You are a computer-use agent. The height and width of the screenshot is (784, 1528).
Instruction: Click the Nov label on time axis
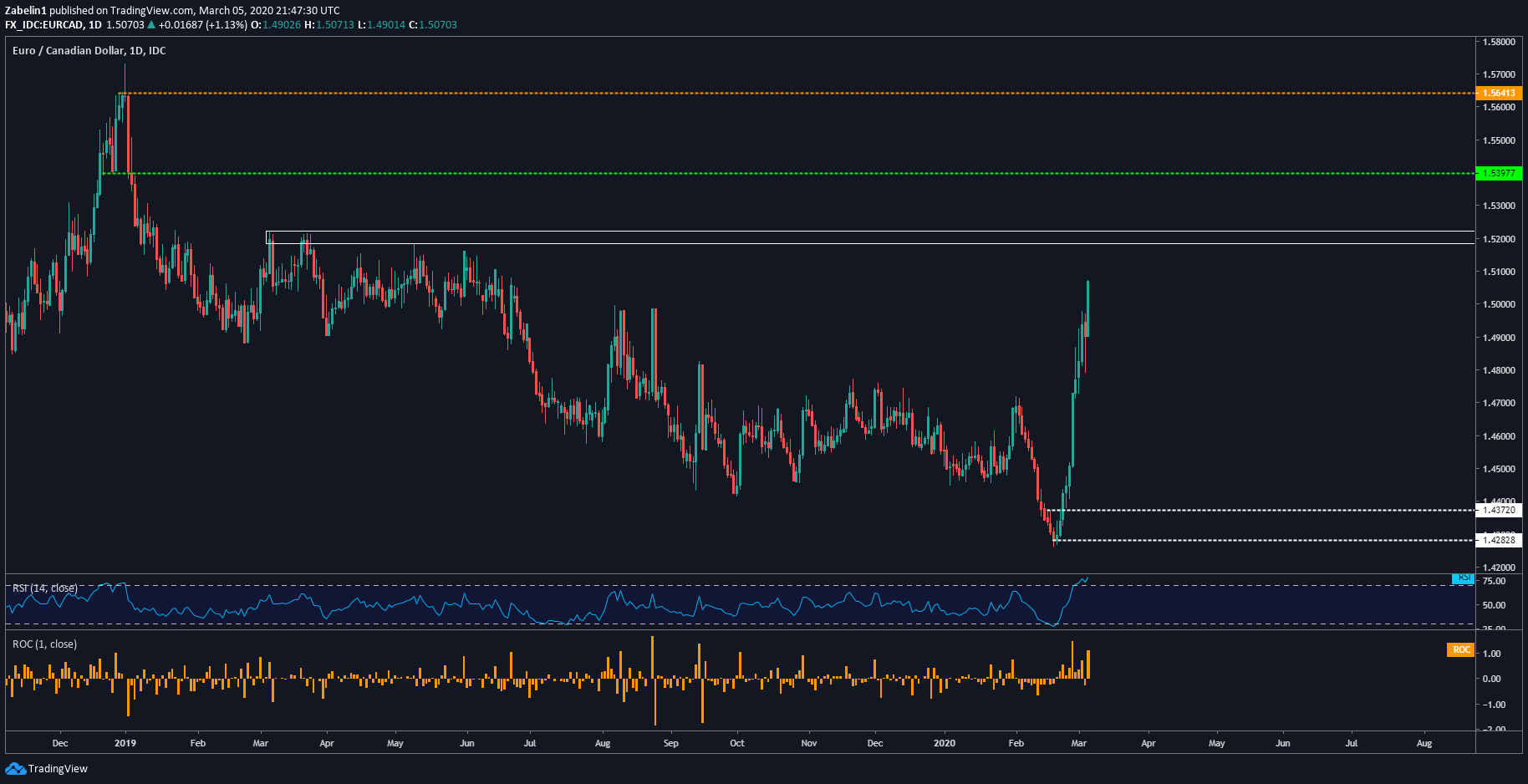point(809,743)
